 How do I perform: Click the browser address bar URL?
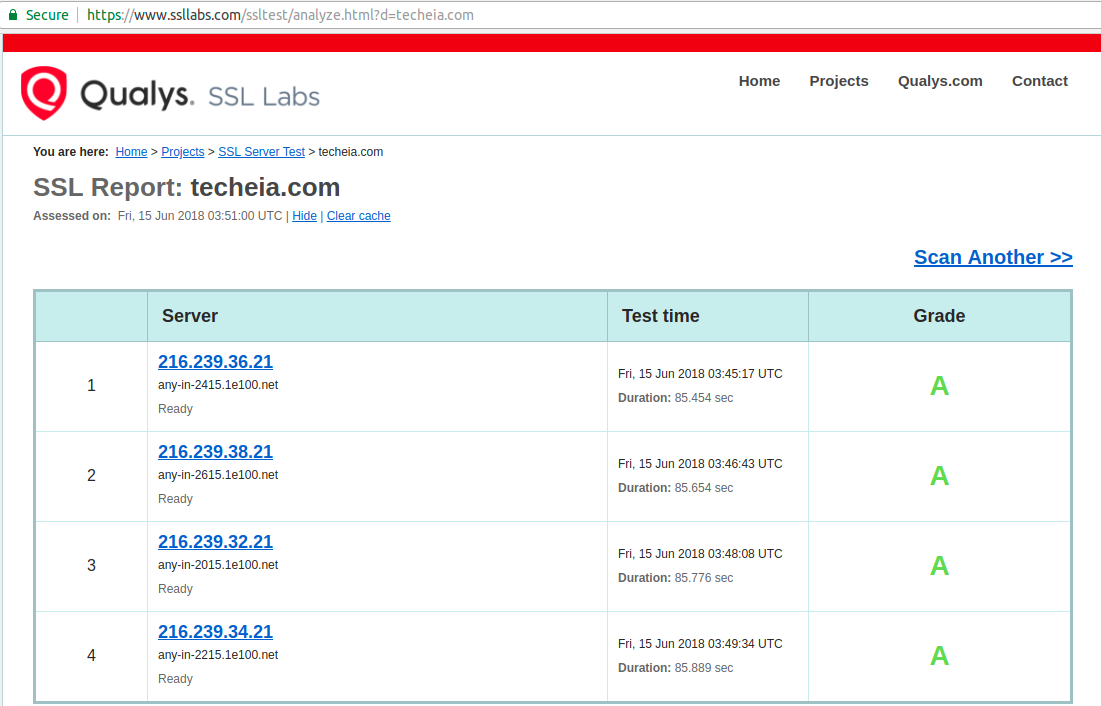(280, 14)
